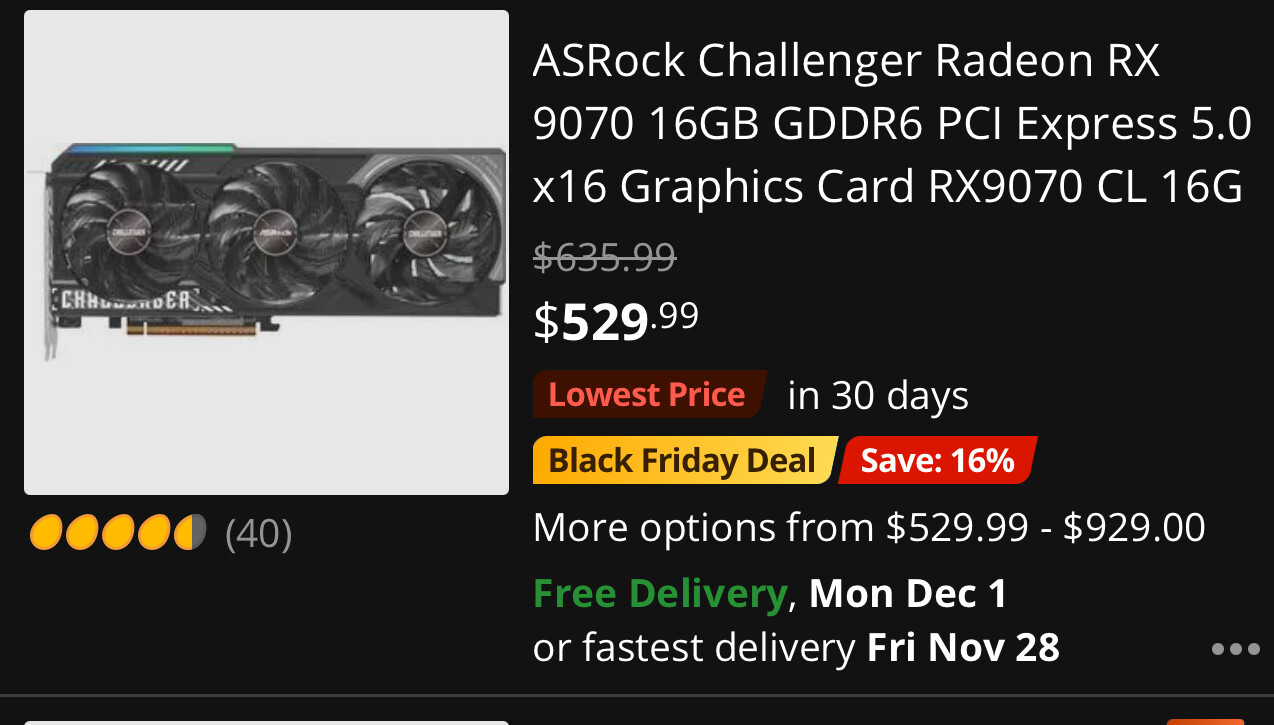The height and width of the screenshot is (725, 1274).
Task: Click the orange badge at bottom right
Action: (1204, 720)
